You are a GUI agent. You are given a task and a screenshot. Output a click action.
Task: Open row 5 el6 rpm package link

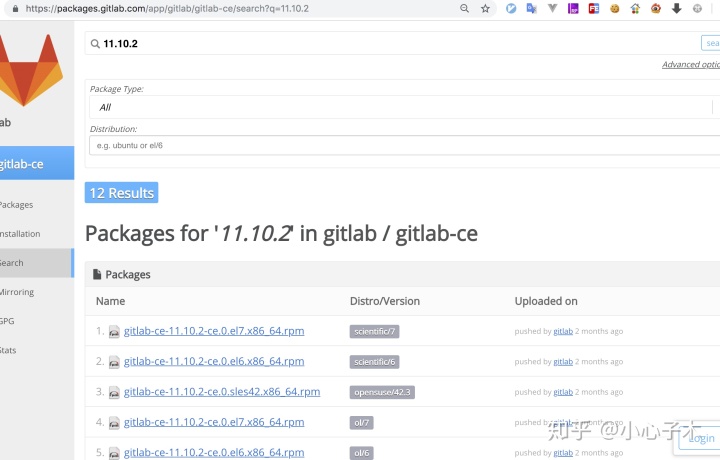click(x=214, y=452)
